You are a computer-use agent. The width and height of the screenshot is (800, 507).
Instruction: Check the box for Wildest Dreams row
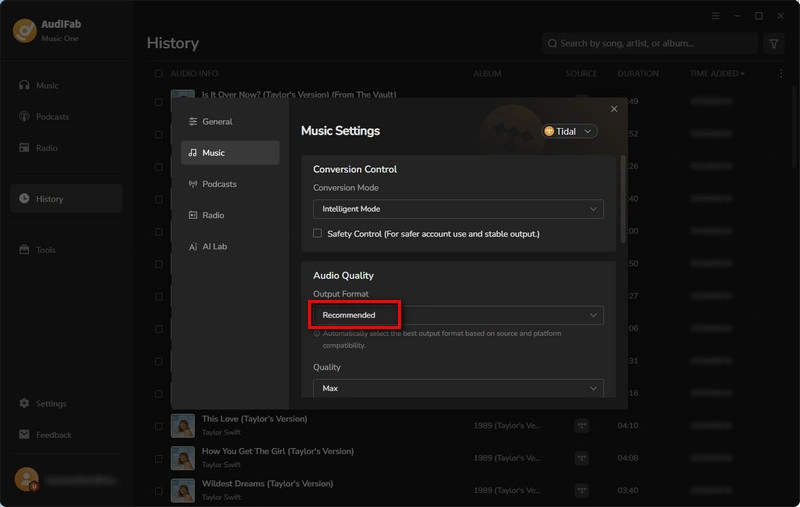(159, 491)
